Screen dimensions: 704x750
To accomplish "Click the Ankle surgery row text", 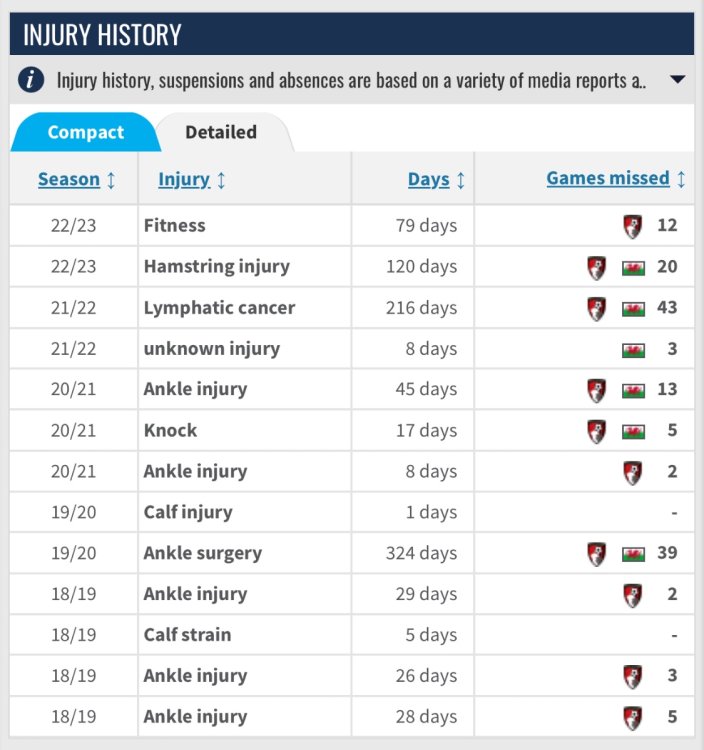I will point(203,554).
